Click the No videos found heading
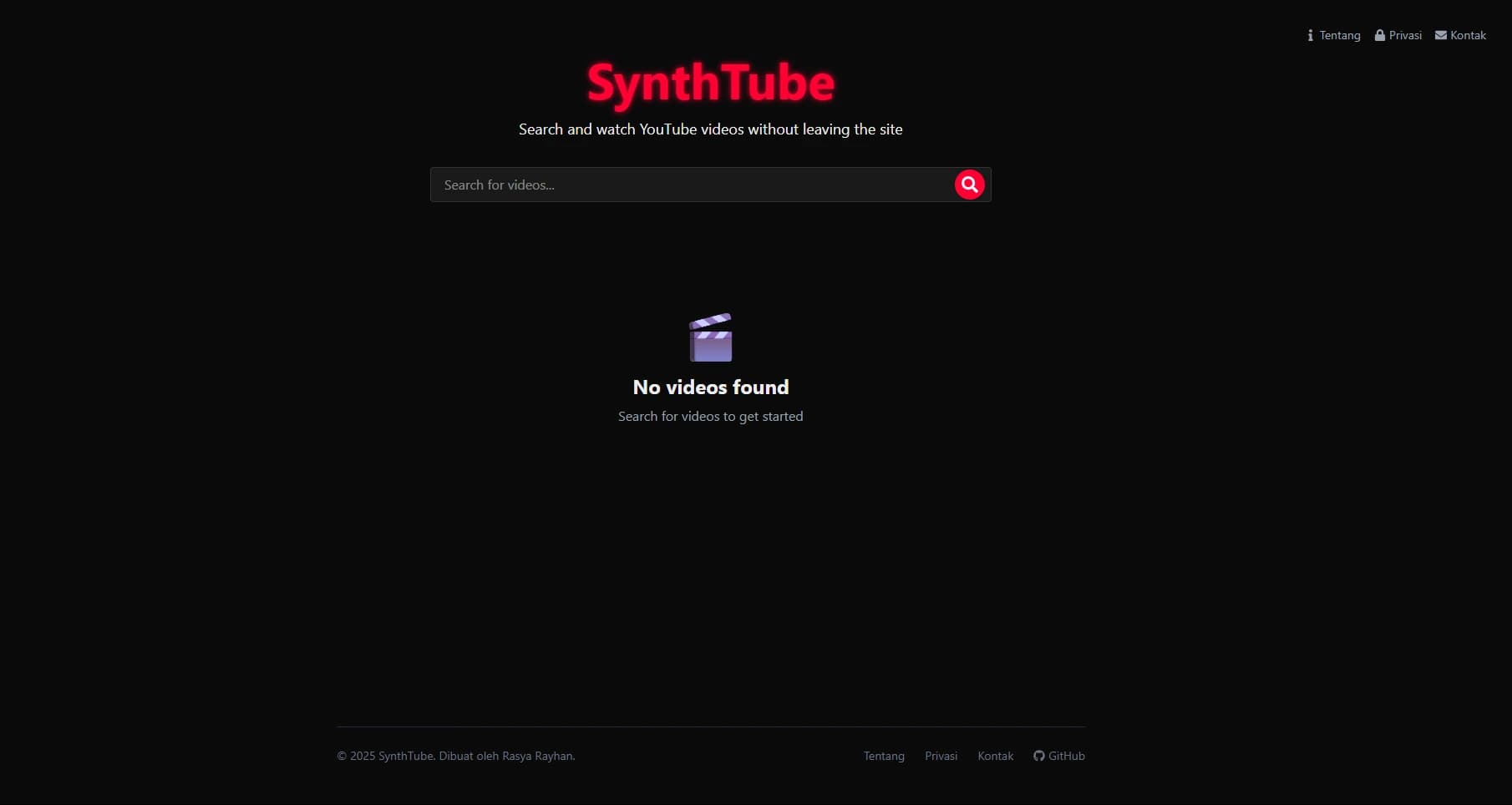This screenshot has width=1512, height=805. [x=710, y=387]
